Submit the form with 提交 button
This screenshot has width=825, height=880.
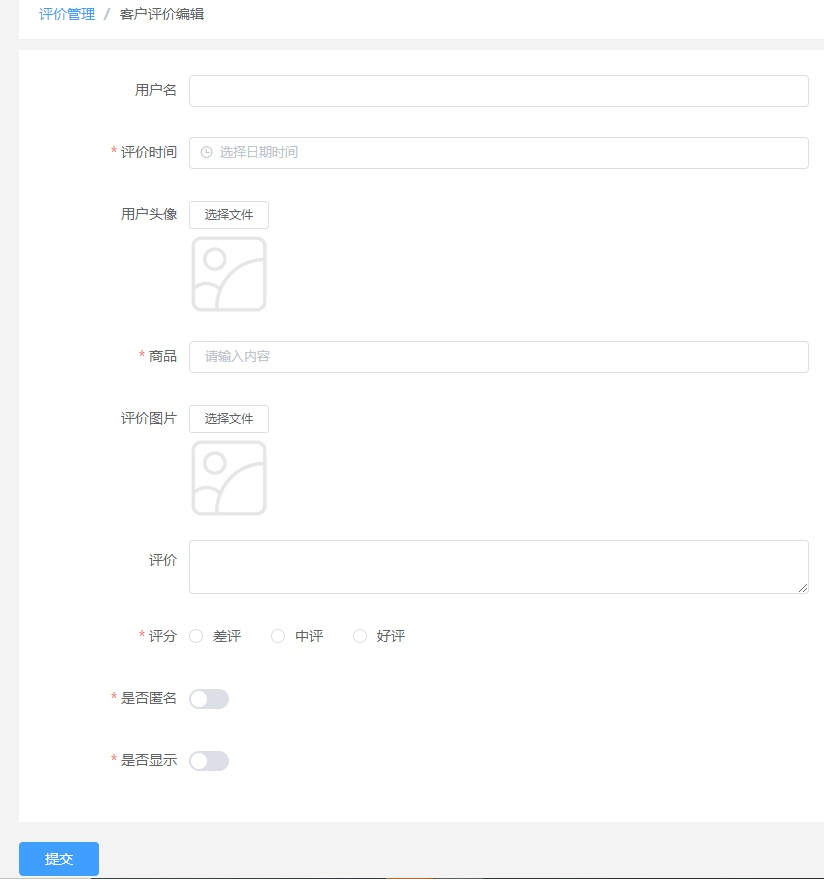(x=59, y=859)
